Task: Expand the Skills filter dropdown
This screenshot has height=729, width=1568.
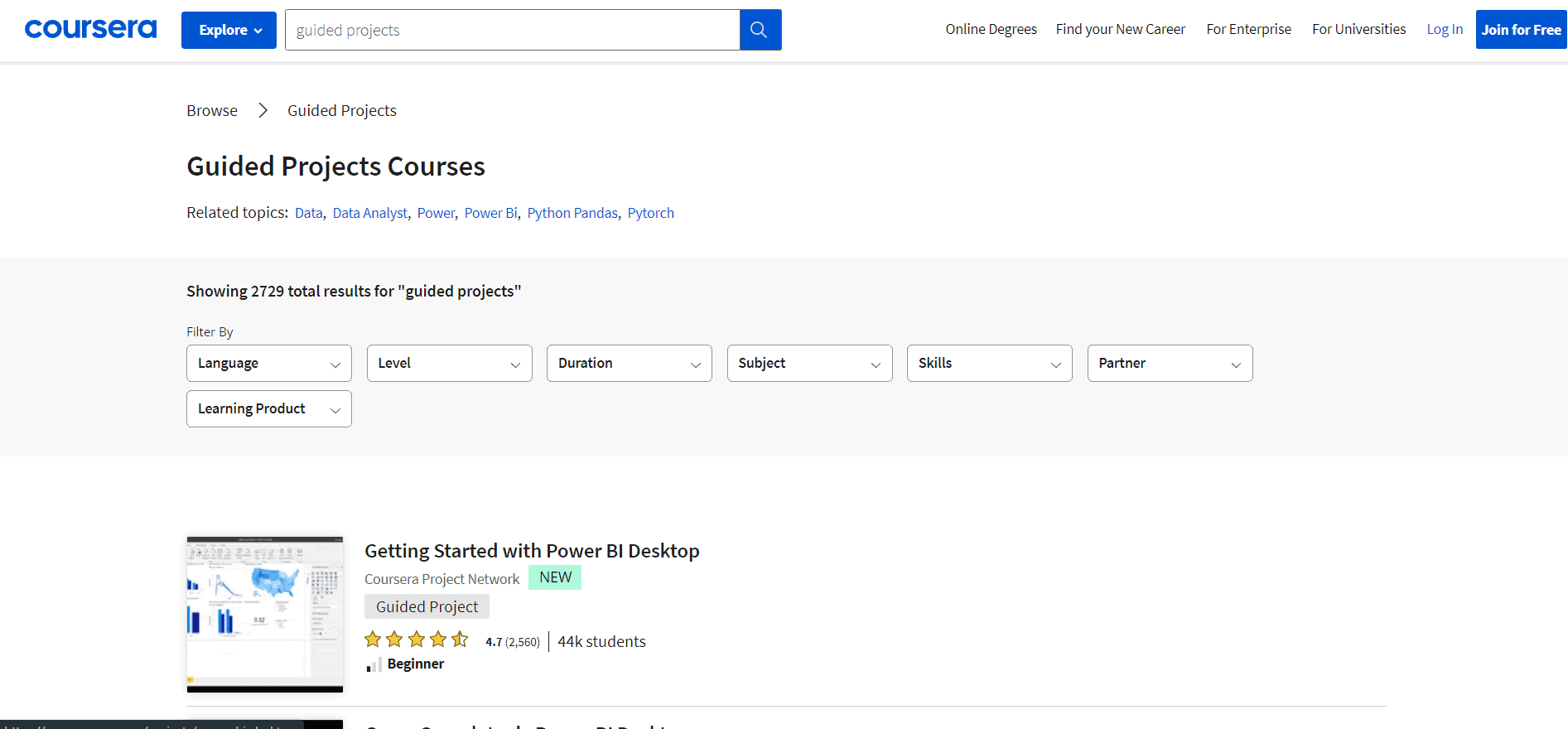Action: (990, 363)
